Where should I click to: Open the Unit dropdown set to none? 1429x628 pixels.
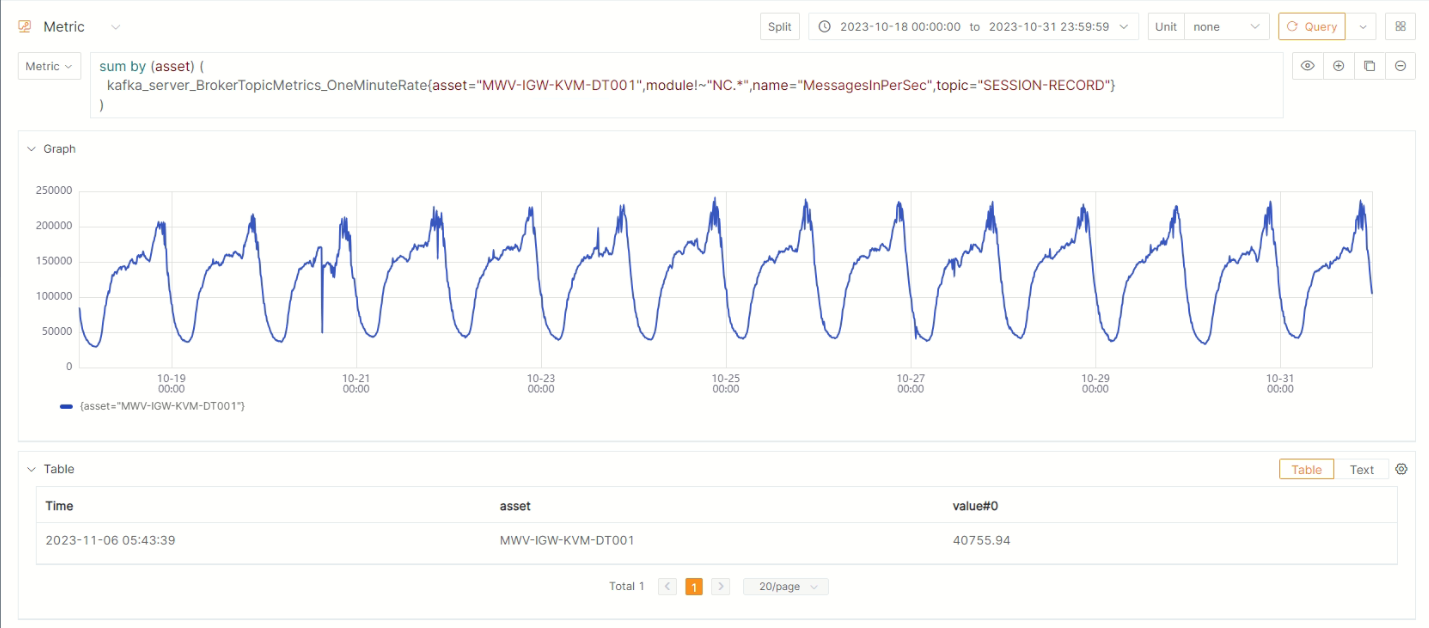tap(1226, 27)
